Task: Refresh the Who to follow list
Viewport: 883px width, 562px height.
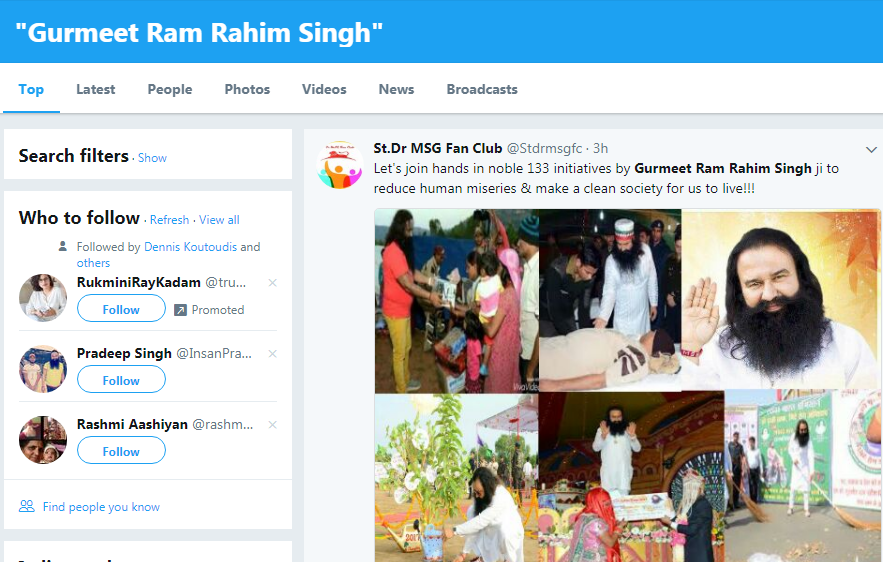Action: 170,220
